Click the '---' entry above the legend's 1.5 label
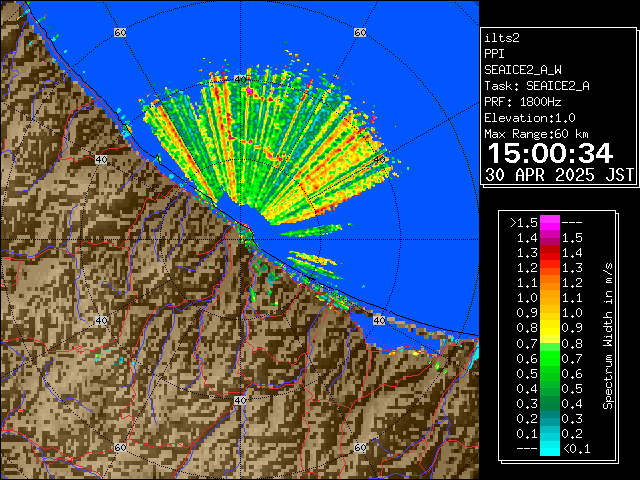This screenshot has height=480, width=640. 572,223
